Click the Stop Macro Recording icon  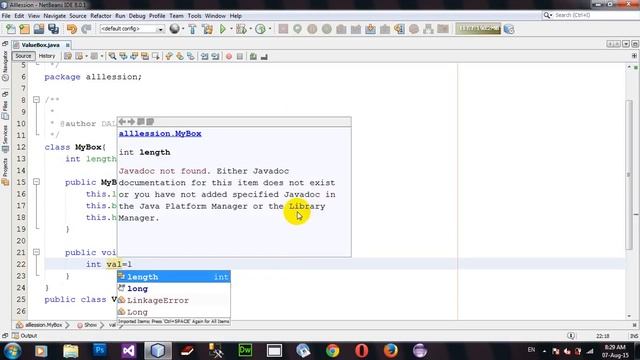240,56
